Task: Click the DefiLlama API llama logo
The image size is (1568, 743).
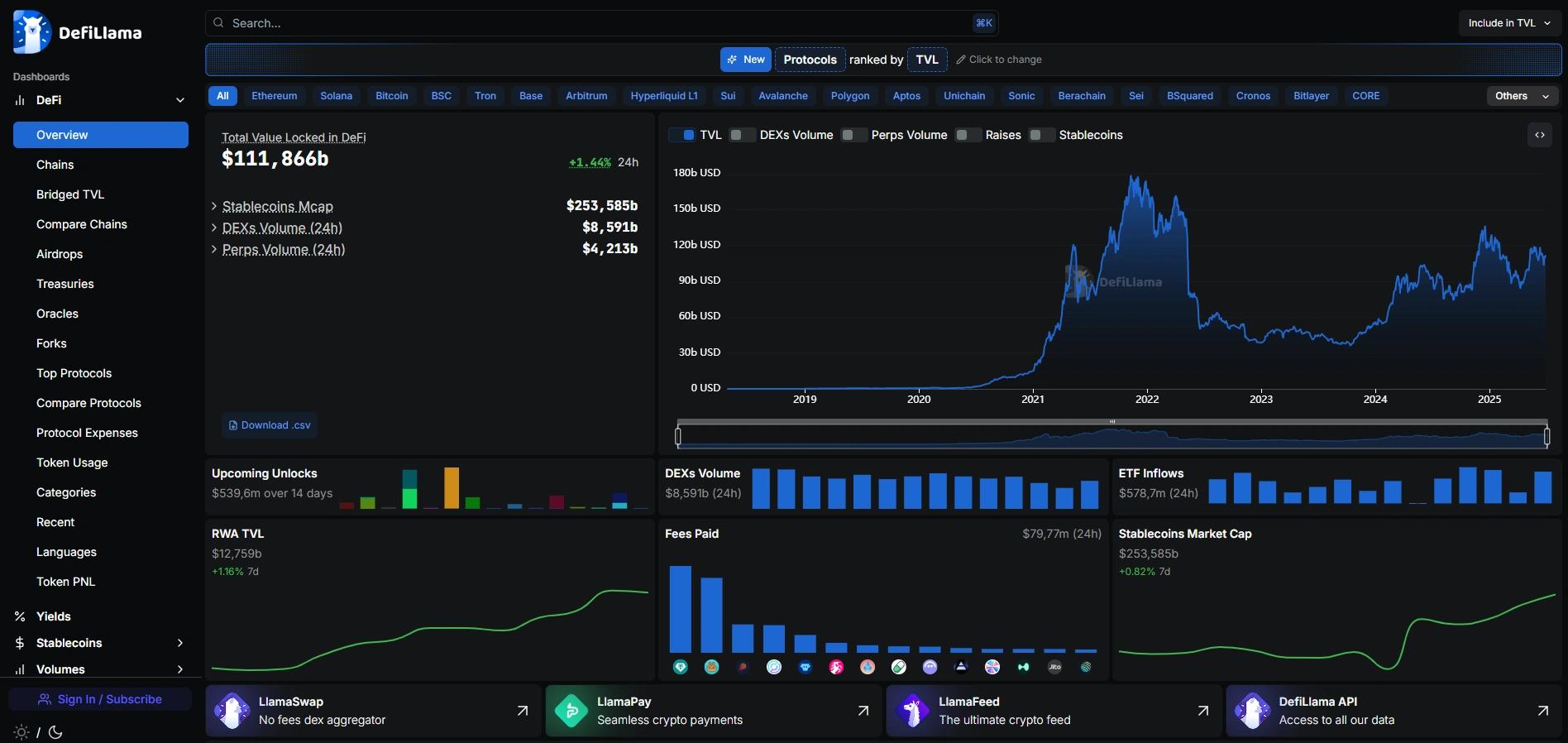Action: (x=1252, y=711)
